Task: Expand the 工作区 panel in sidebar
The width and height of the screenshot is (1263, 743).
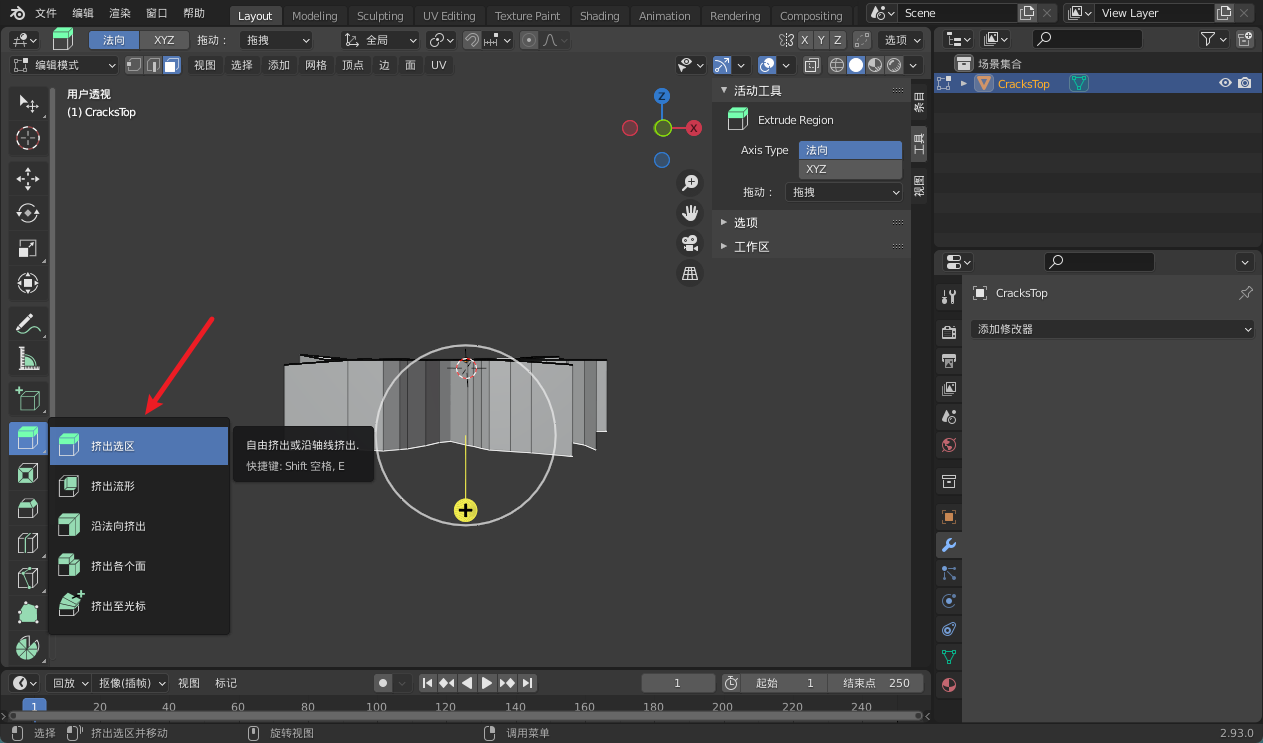Action: pyautogui.click(x=752, y=246)
